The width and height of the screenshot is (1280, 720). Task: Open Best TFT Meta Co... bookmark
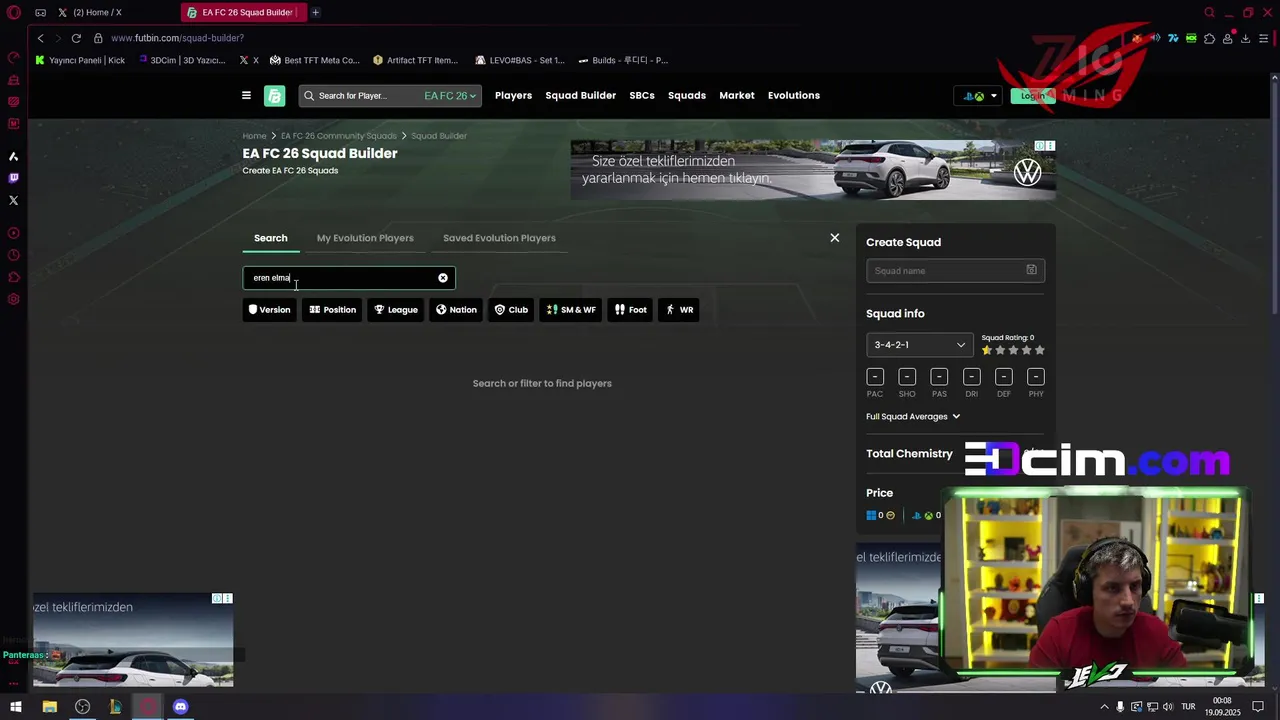tap(314, 60)
